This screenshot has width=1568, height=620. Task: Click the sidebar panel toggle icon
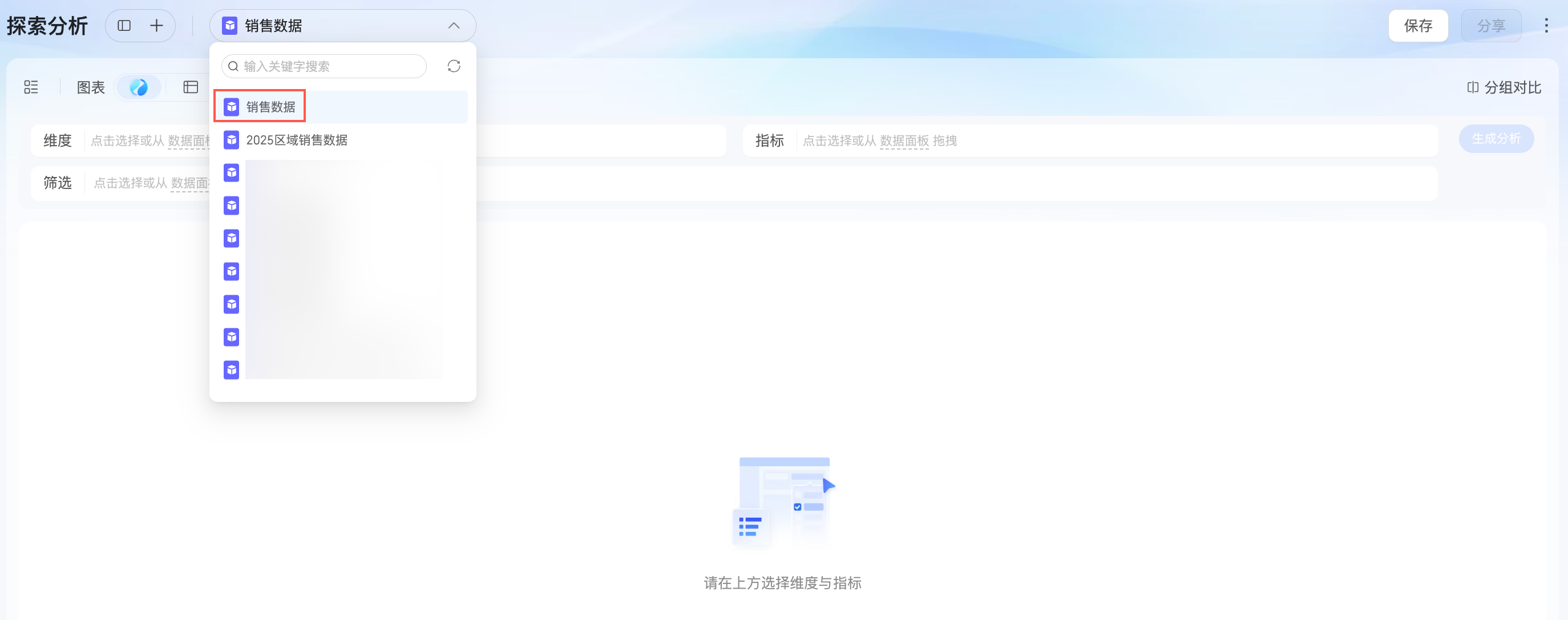click(x=124, y=26)
